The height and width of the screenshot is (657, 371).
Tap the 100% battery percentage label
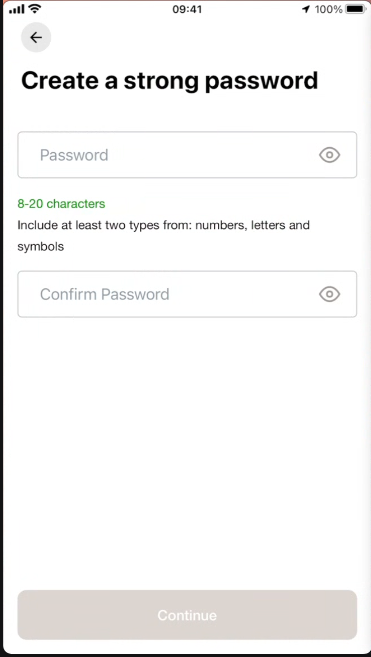pos(329,9)
